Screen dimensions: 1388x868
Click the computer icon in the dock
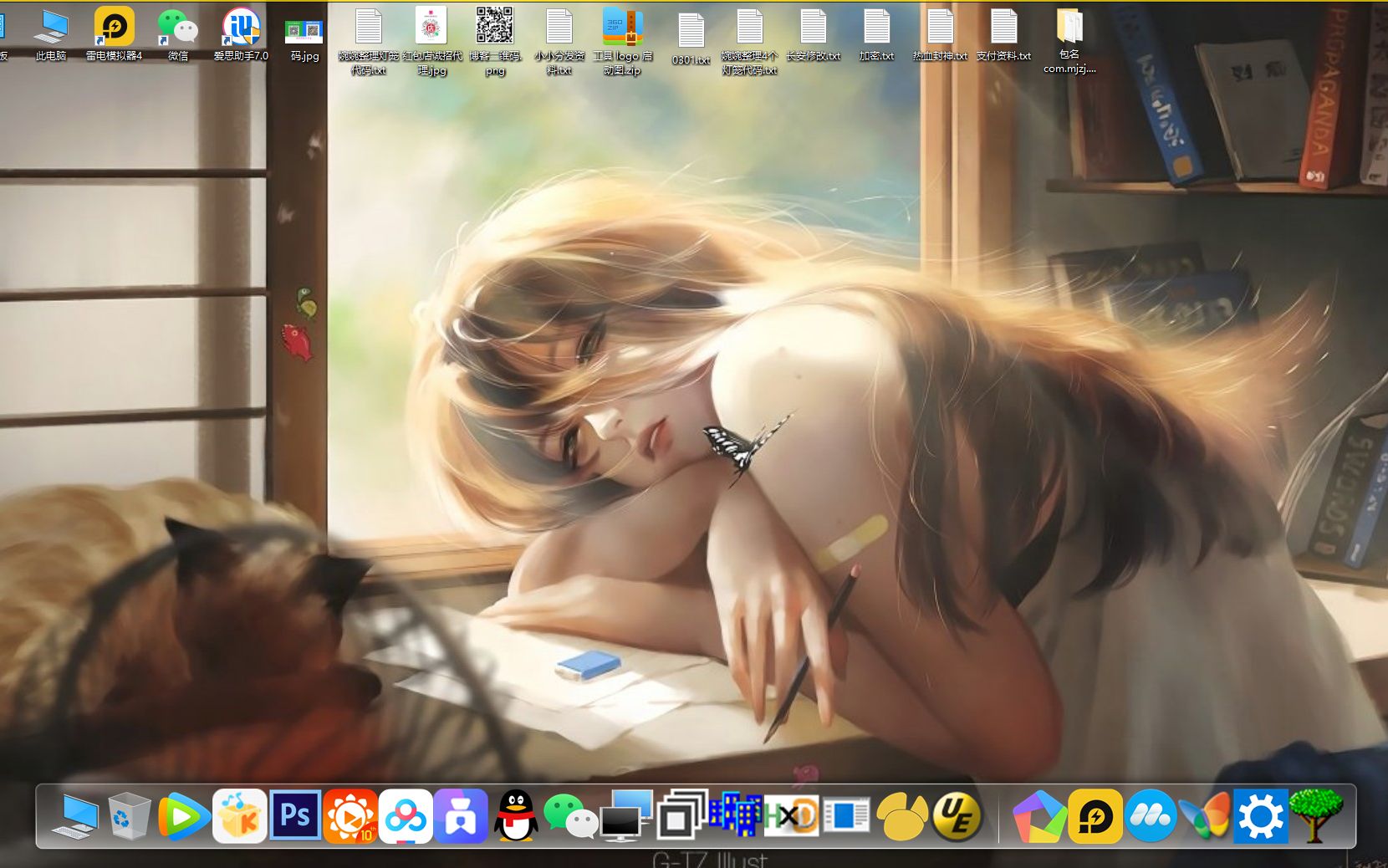point(74,816)
